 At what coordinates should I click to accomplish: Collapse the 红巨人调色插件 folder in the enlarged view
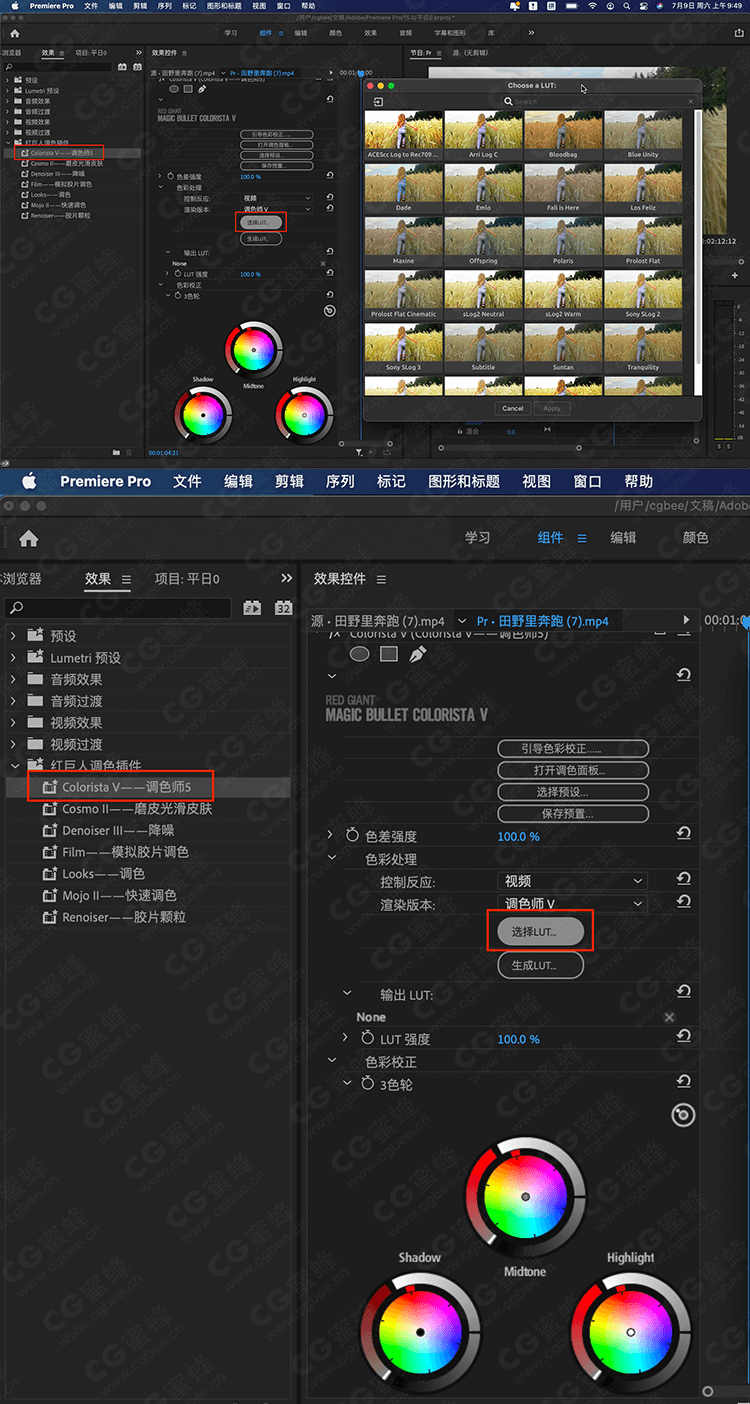[13, 766]
